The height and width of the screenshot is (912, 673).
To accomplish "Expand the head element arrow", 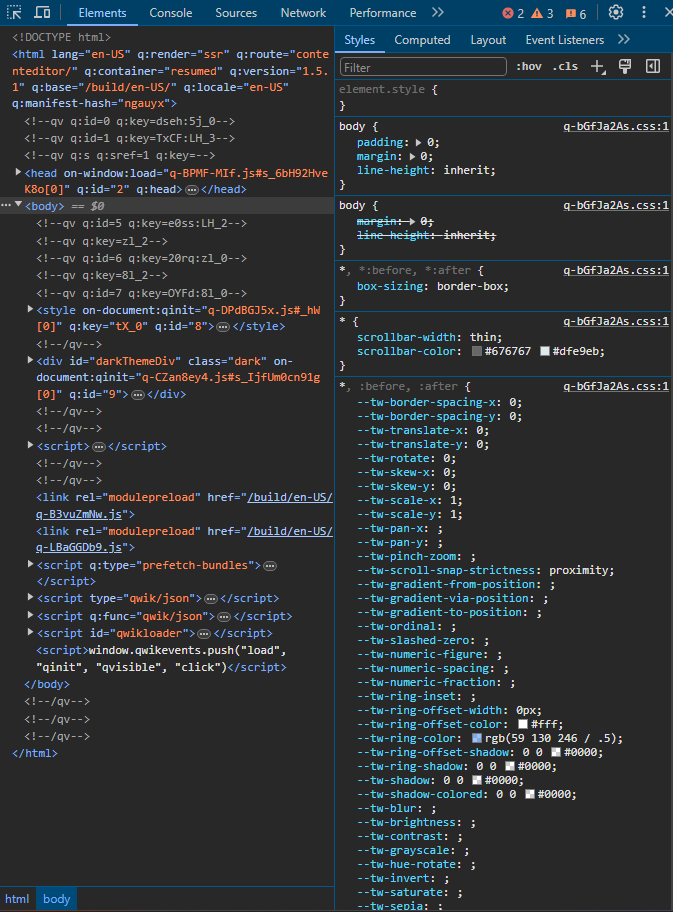I will tap(18, 172).
